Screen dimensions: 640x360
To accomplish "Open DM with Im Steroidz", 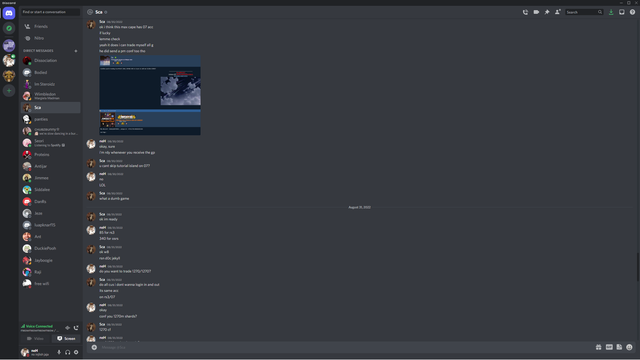I will coord(51,84).
